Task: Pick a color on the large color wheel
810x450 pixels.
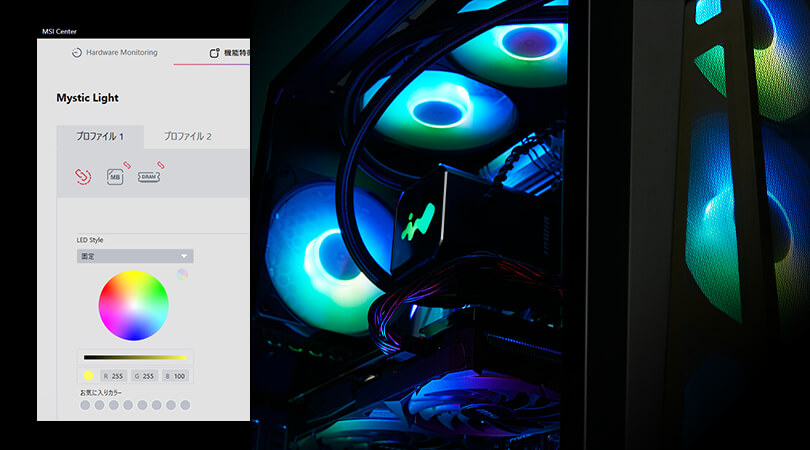Action: tap(133, 306)
